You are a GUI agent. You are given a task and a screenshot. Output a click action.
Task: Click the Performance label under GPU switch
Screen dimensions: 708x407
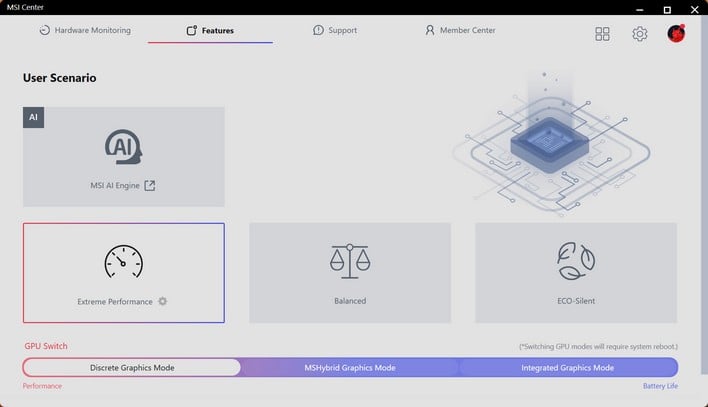tap(42, 386)
